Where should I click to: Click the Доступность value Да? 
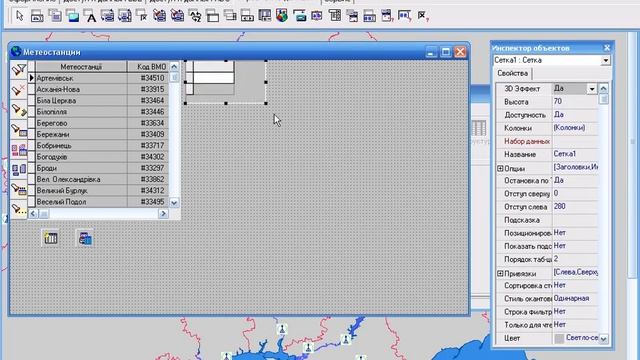click(x=575, y=115)
